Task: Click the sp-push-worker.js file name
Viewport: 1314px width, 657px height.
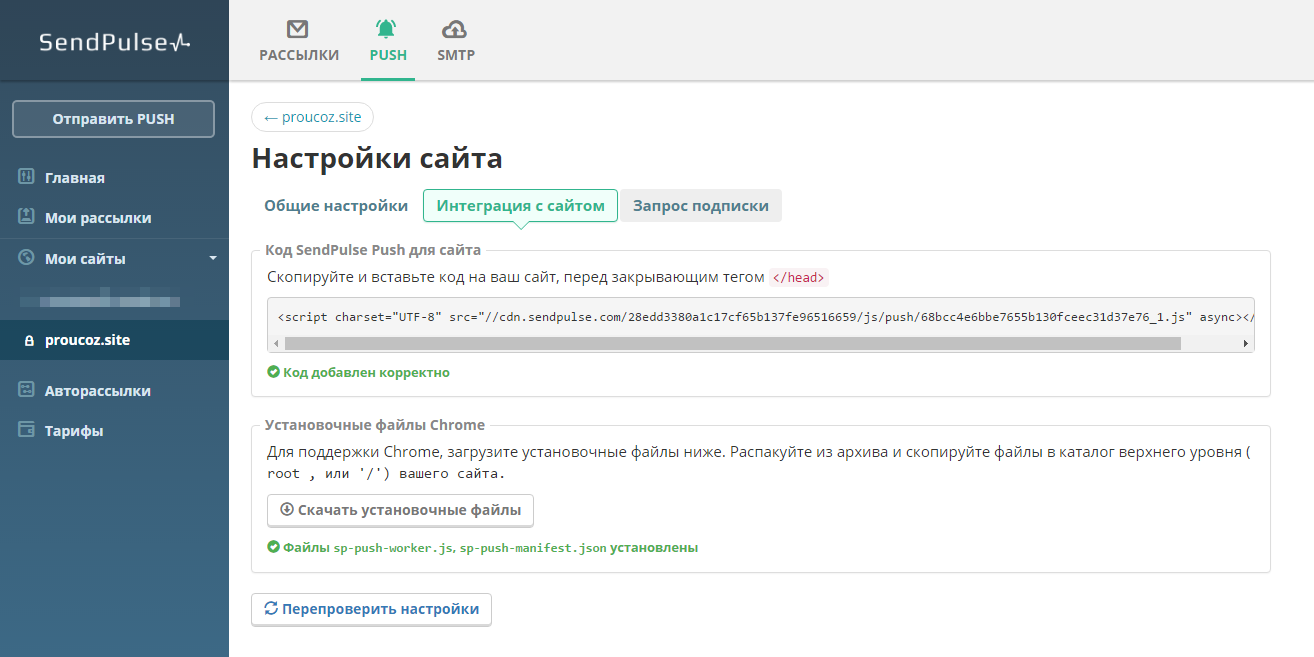Action: (x=394, y=548)
